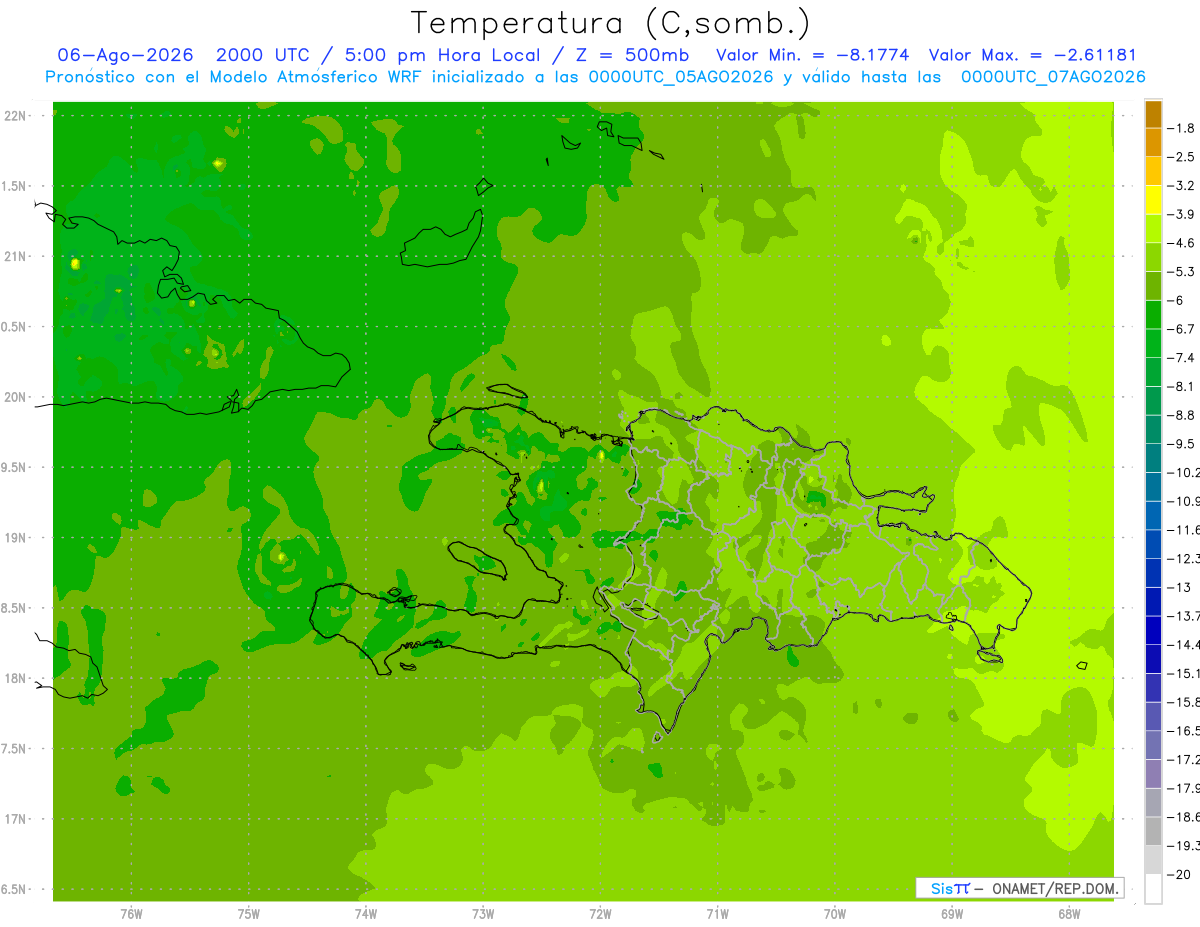Click the '-1.8' colorbar value
Screen dimensions: 1200x927
point(1181,128)
